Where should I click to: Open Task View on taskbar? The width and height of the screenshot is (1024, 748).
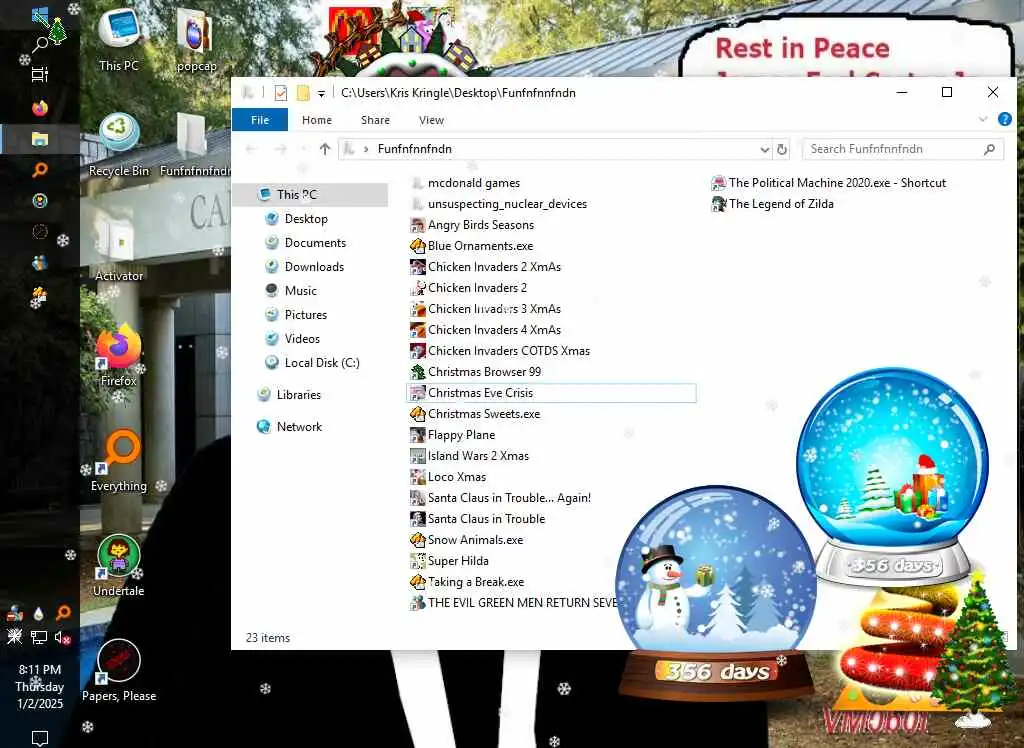click(40, 74)
